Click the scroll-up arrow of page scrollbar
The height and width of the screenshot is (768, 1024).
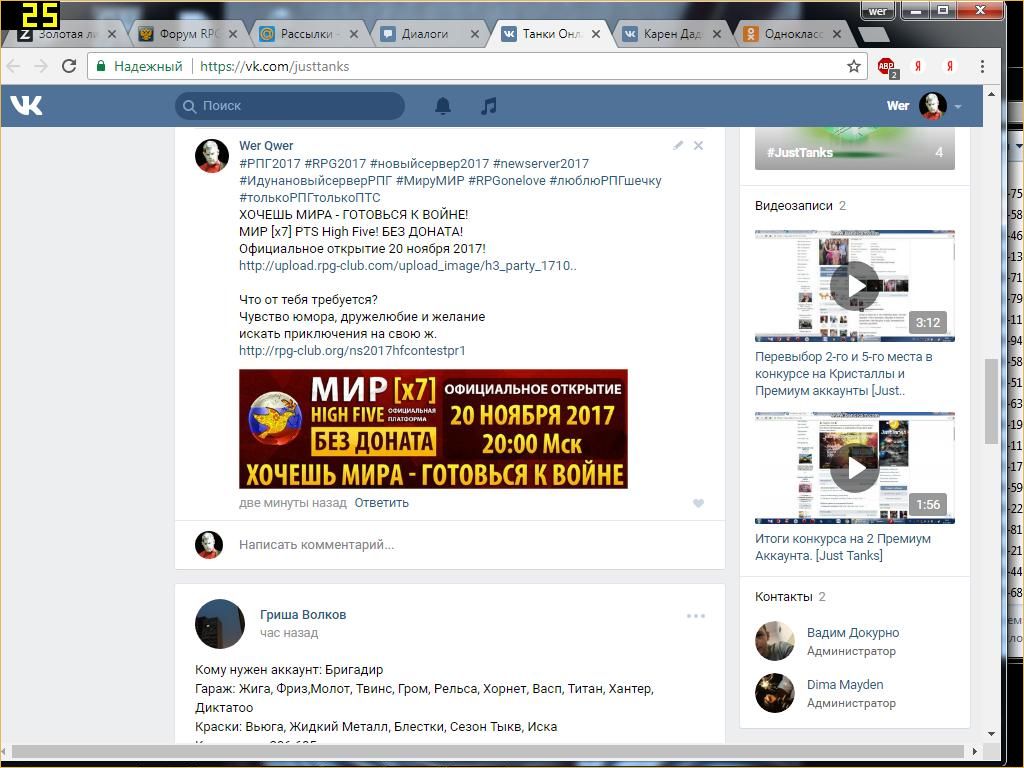(991, 94)
